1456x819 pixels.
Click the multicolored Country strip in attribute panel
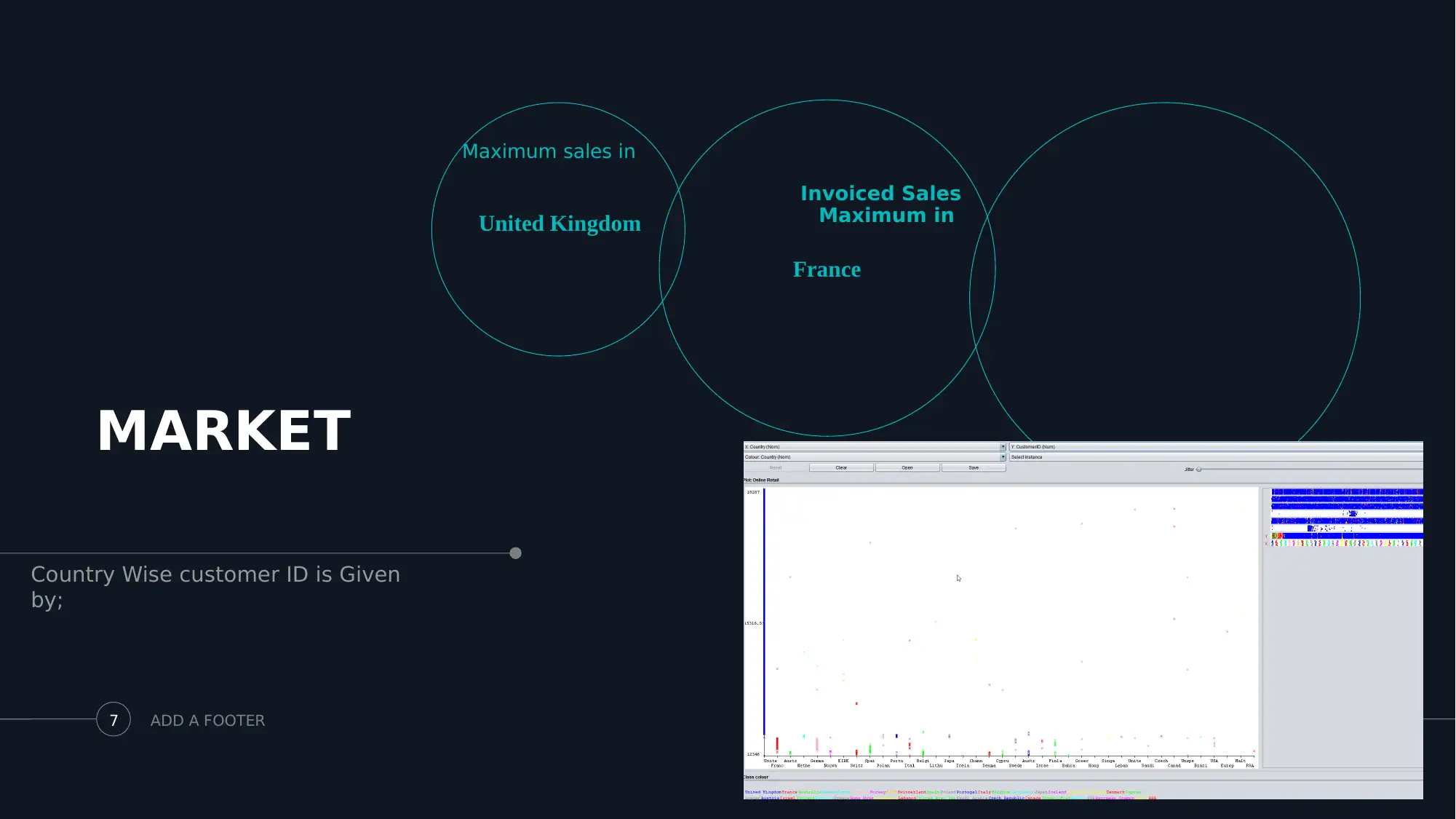(1347, 543)
